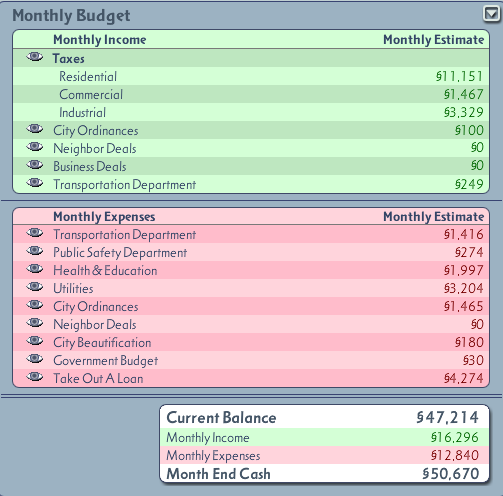This screenshot has width=503, height=496.
Task: Open the Take Out A Loan entry
Action: tap(251, 378)
